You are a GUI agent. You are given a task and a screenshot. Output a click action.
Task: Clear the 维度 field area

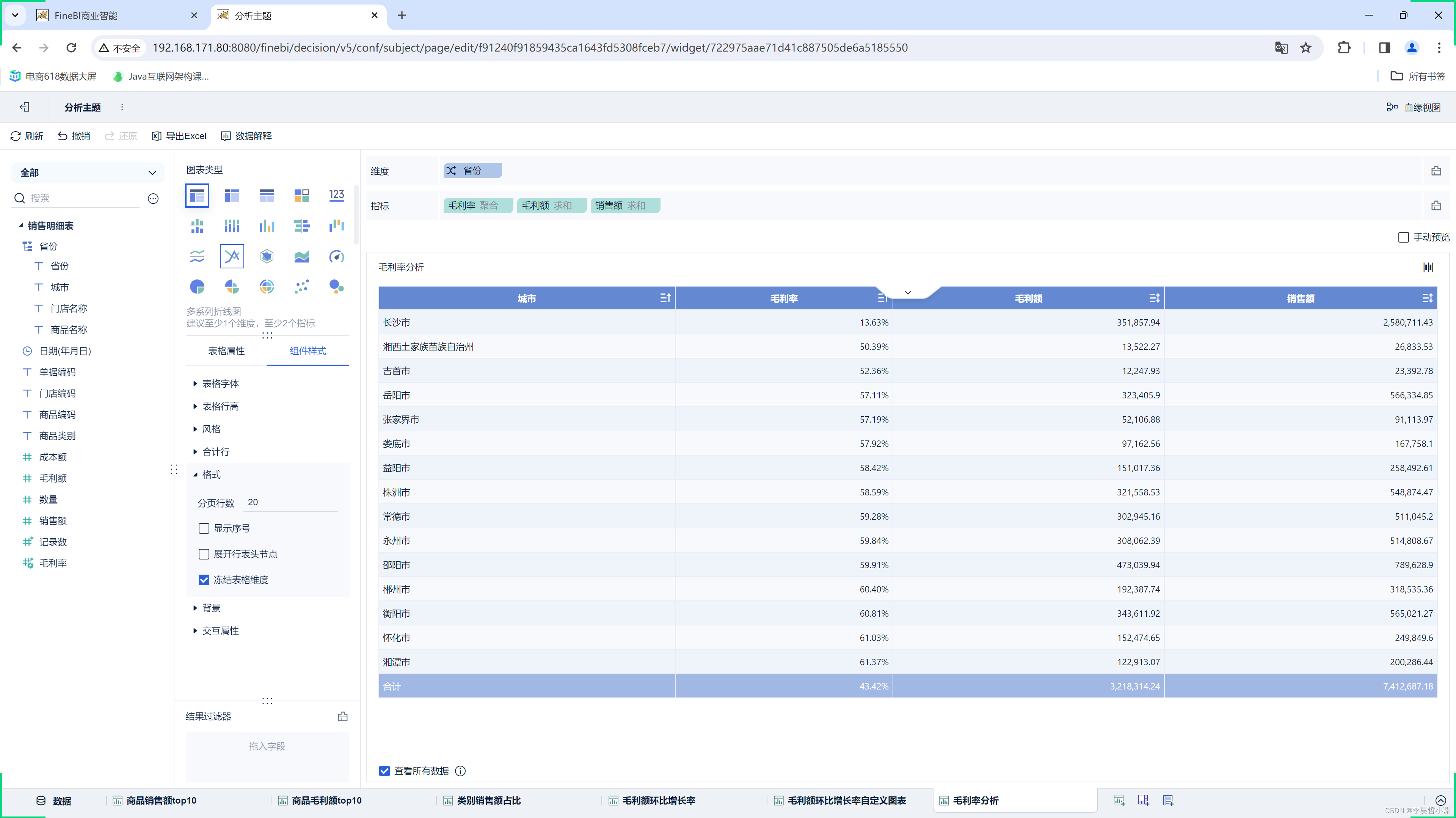click(x=1436, y=171)
